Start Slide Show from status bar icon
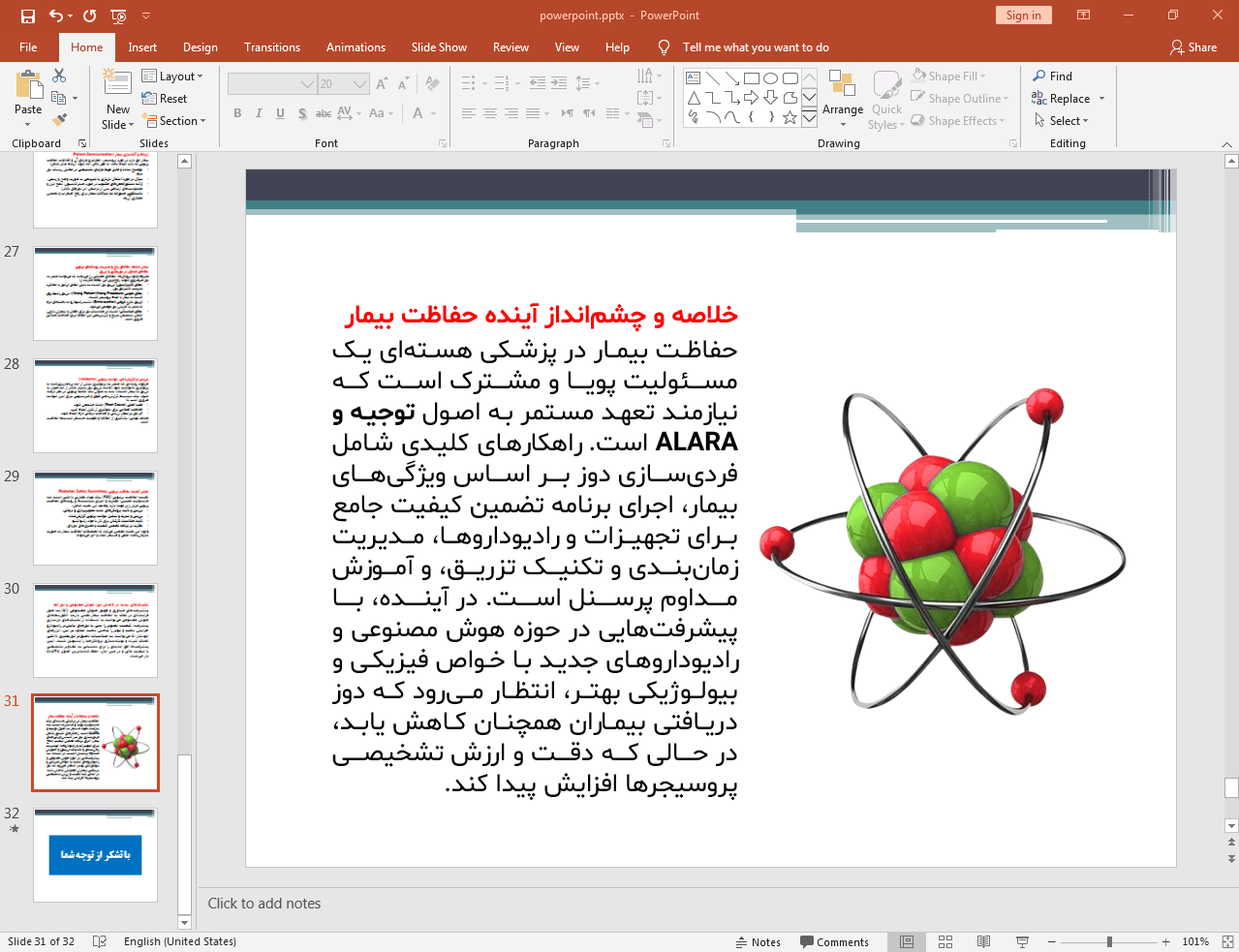 [1022, 941]
